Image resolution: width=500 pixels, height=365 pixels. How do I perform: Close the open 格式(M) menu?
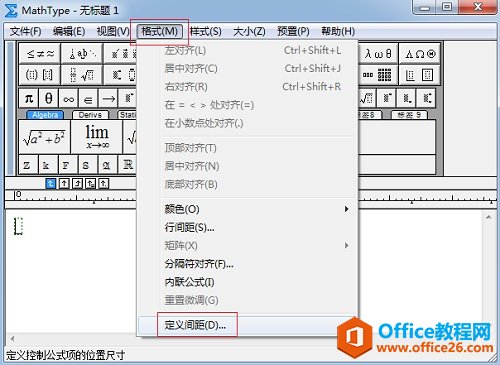[x=159, y=31]
